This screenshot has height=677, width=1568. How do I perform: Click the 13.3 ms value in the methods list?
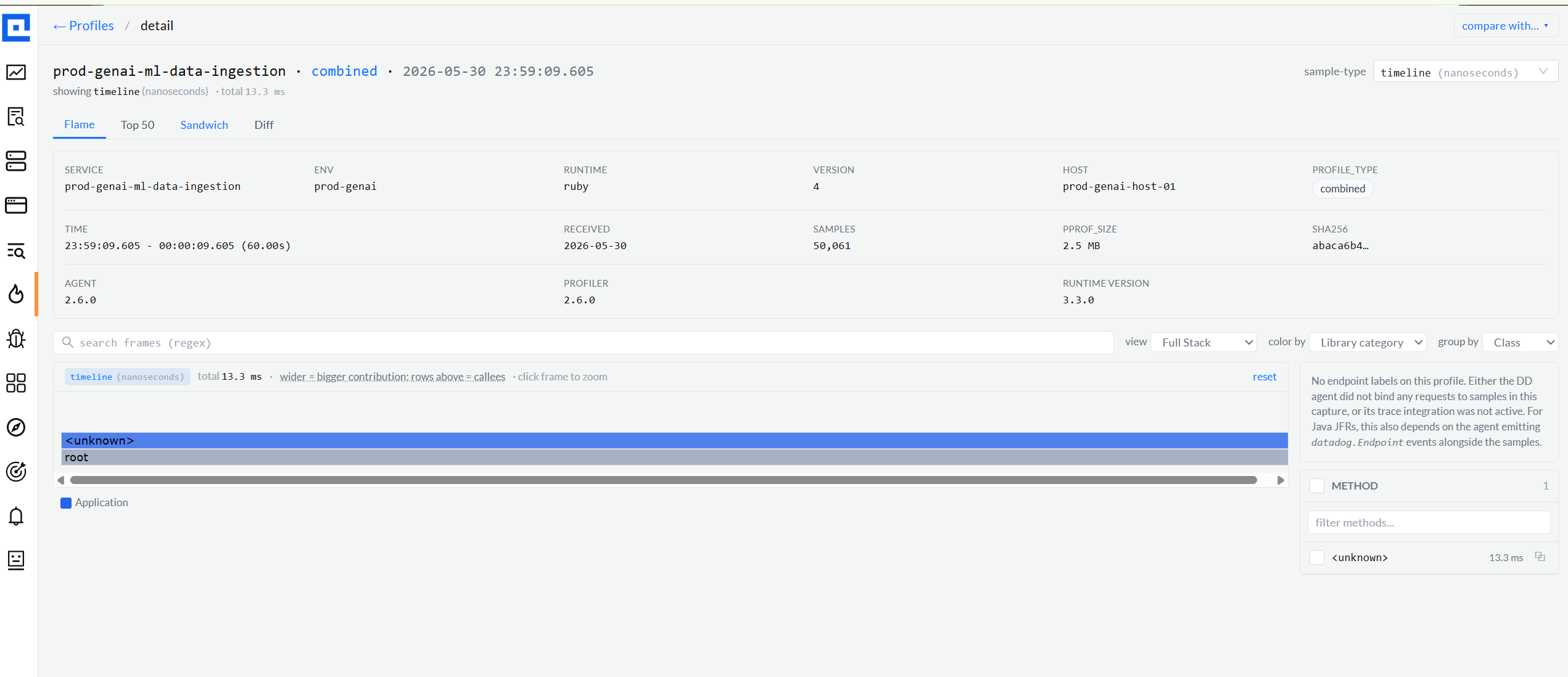(1506, 557)
